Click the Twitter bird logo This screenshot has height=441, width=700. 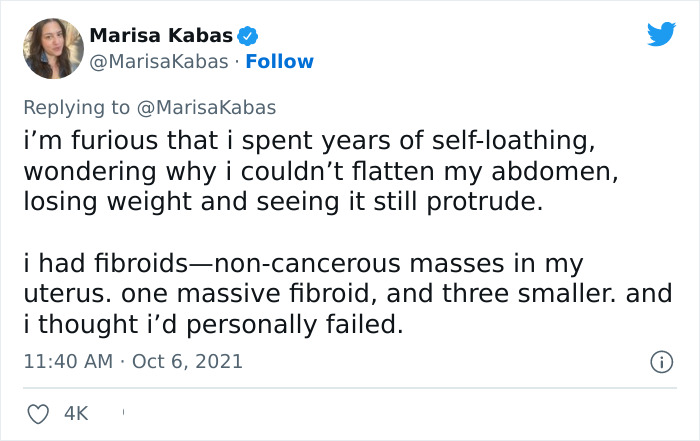[661, 35]
